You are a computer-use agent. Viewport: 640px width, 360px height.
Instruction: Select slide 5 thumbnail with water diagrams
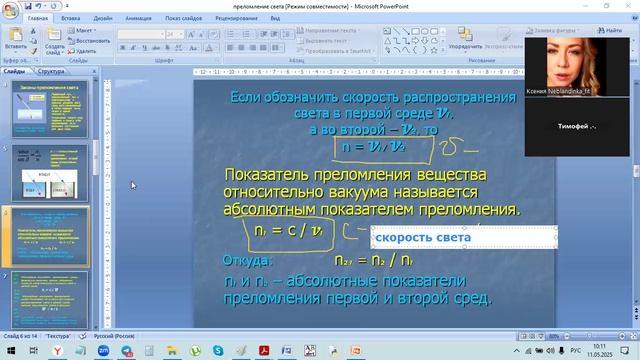click(x=49, y=173)
